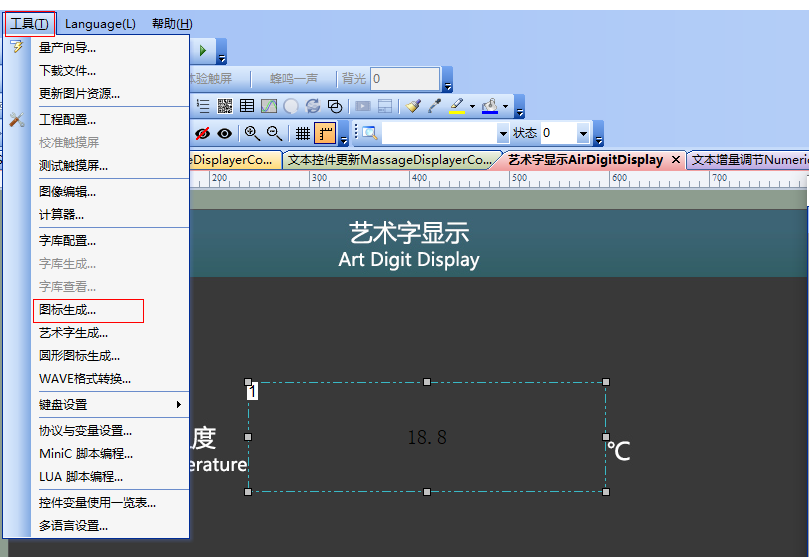Insert a curve chart control

point(269,106)
